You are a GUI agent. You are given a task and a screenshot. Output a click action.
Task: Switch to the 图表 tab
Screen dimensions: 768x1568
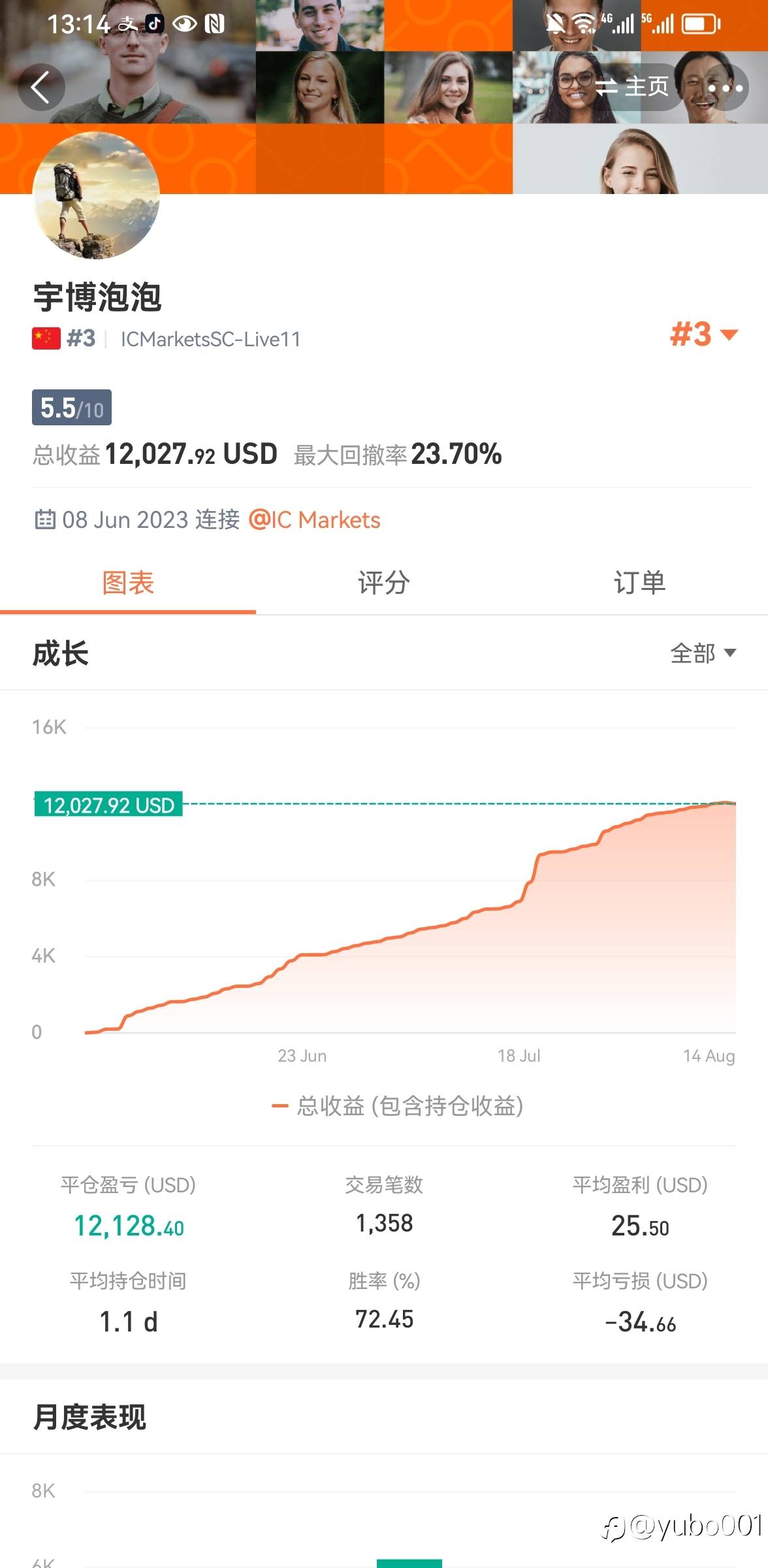click(x=128, y=583)
